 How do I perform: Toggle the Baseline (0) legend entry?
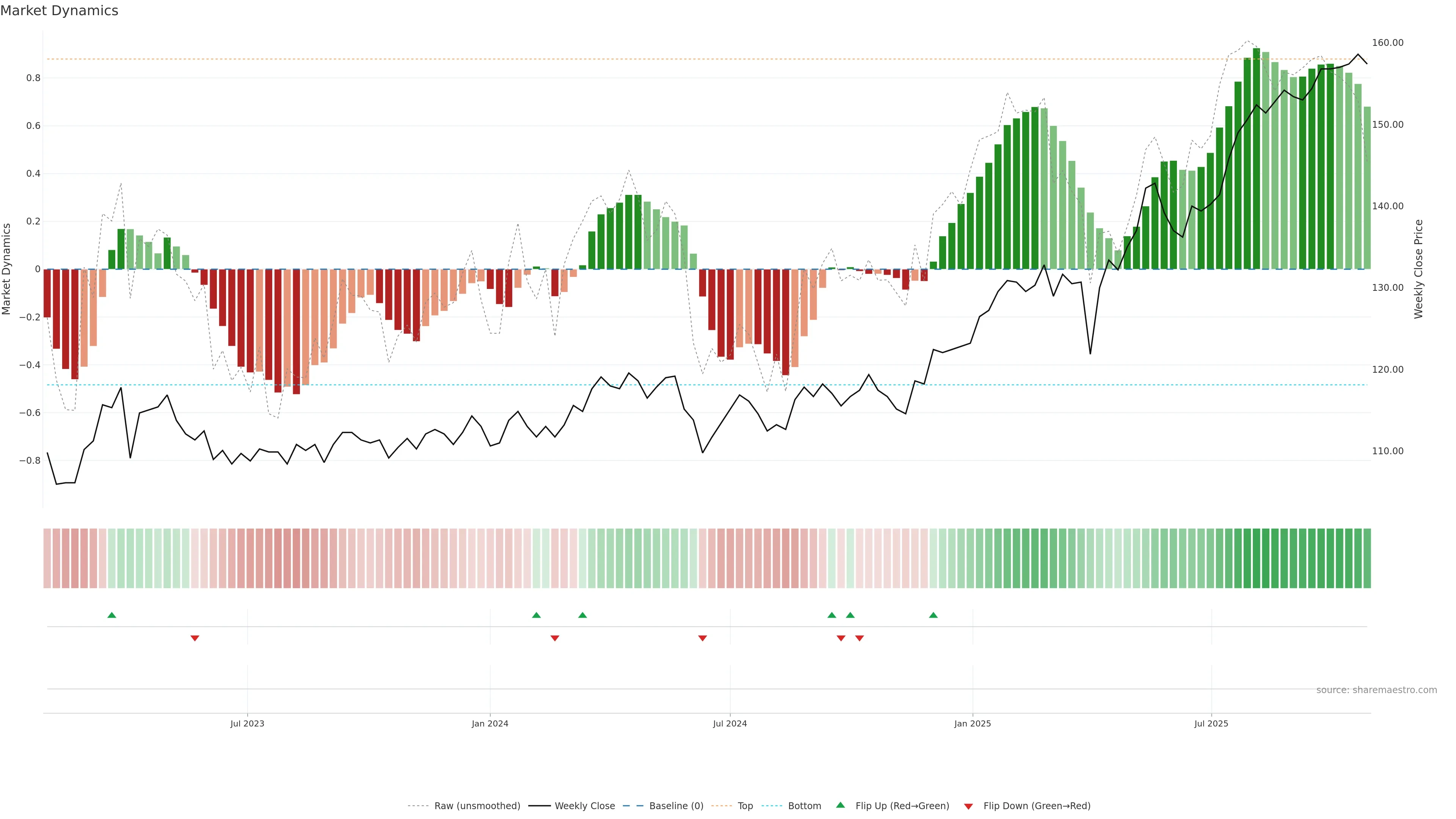[676, 805]
